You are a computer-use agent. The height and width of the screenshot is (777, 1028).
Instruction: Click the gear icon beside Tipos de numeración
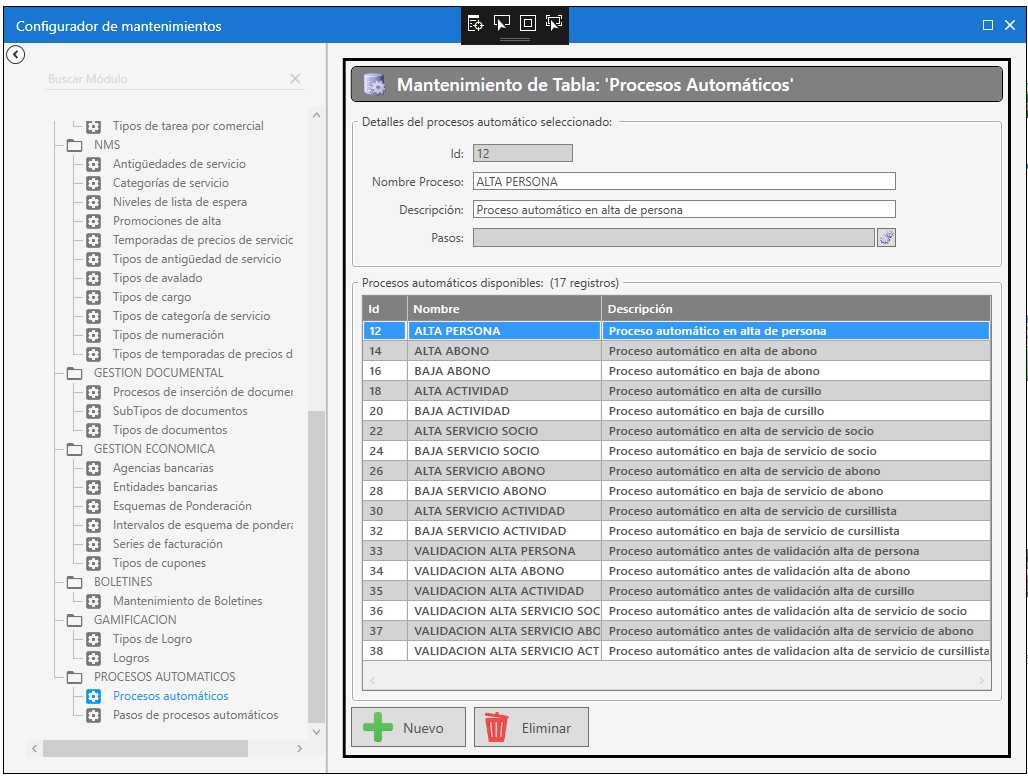(x=94, y=335)
